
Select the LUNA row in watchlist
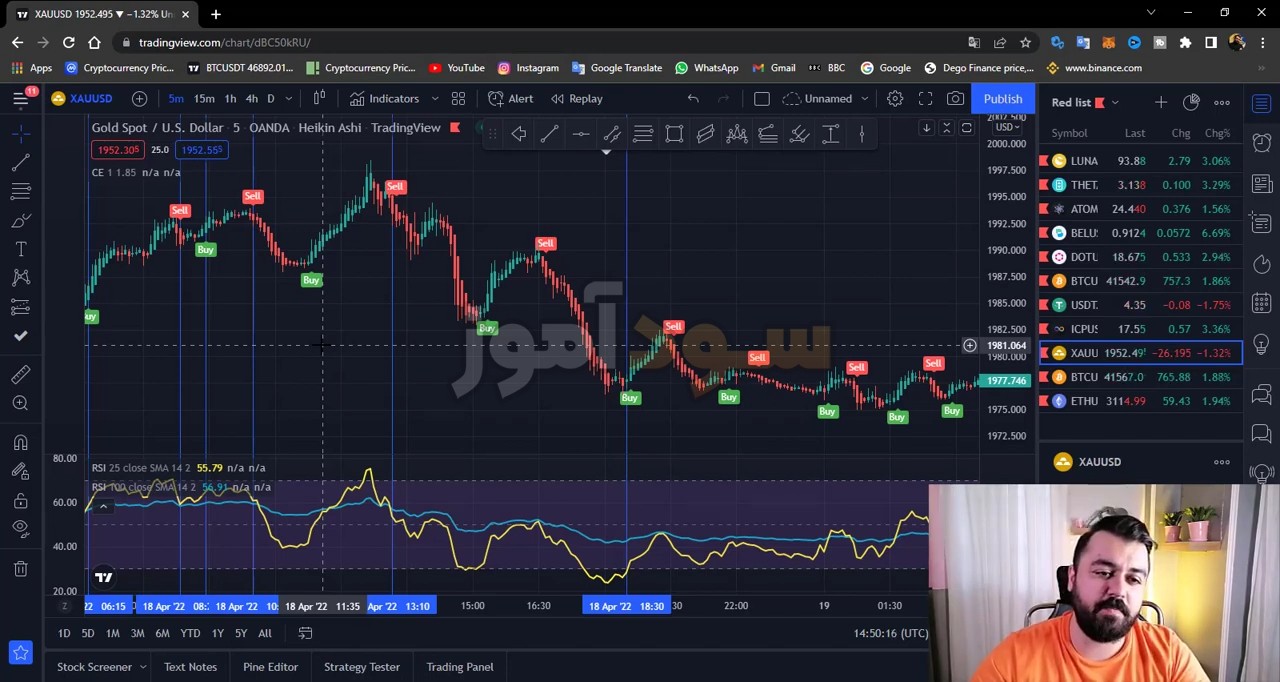point(1140,161)
